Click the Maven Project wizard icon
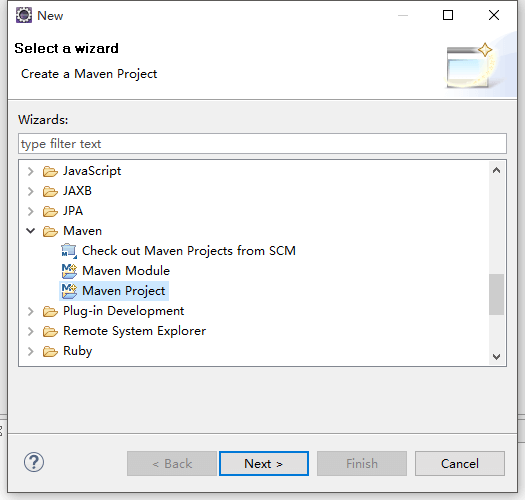This screenshot has width=525, height=500. pos(69,291)
